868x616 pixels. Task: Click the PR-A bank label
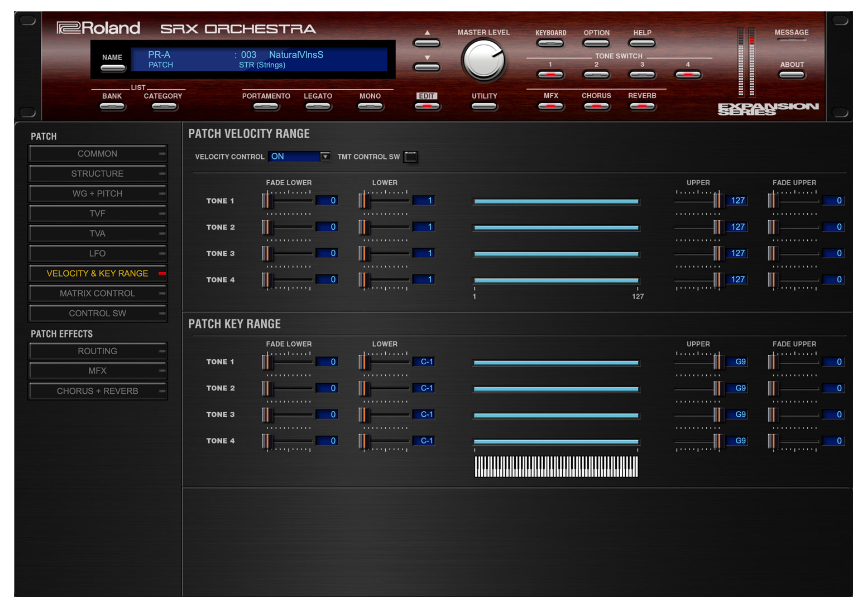[159, 55]
